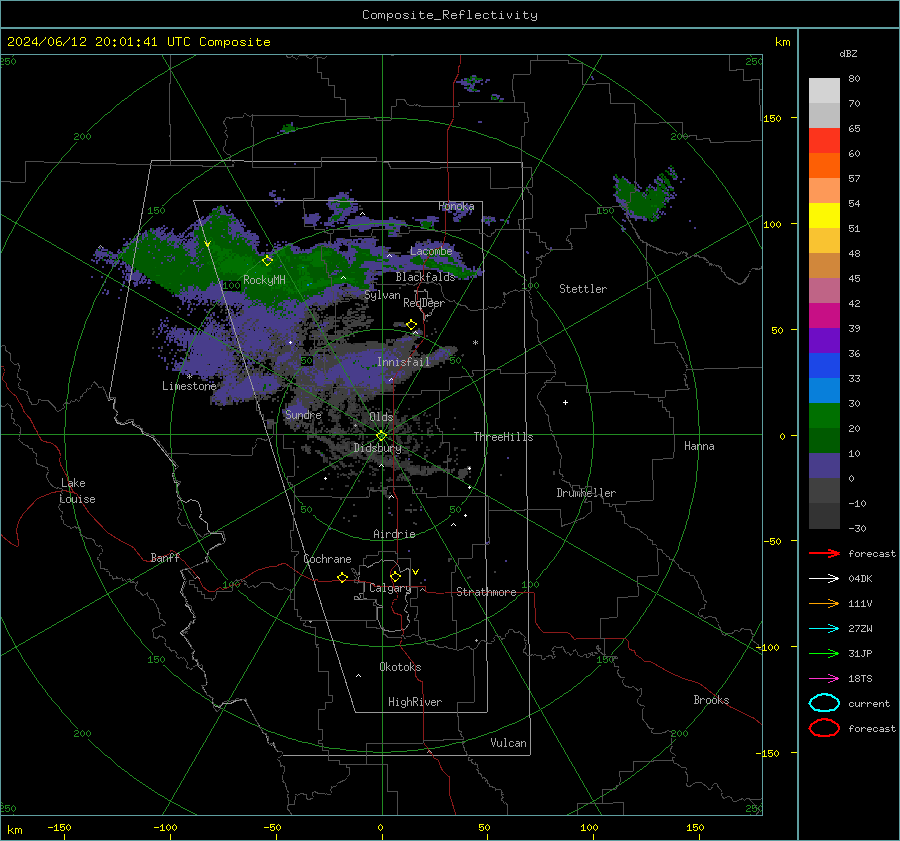Image resolution: width=900 pixels, height=841 pixels.
Task: Select the purple 10 dBZ color swatch
Action: pyautogui.click(x=824, y=465)
